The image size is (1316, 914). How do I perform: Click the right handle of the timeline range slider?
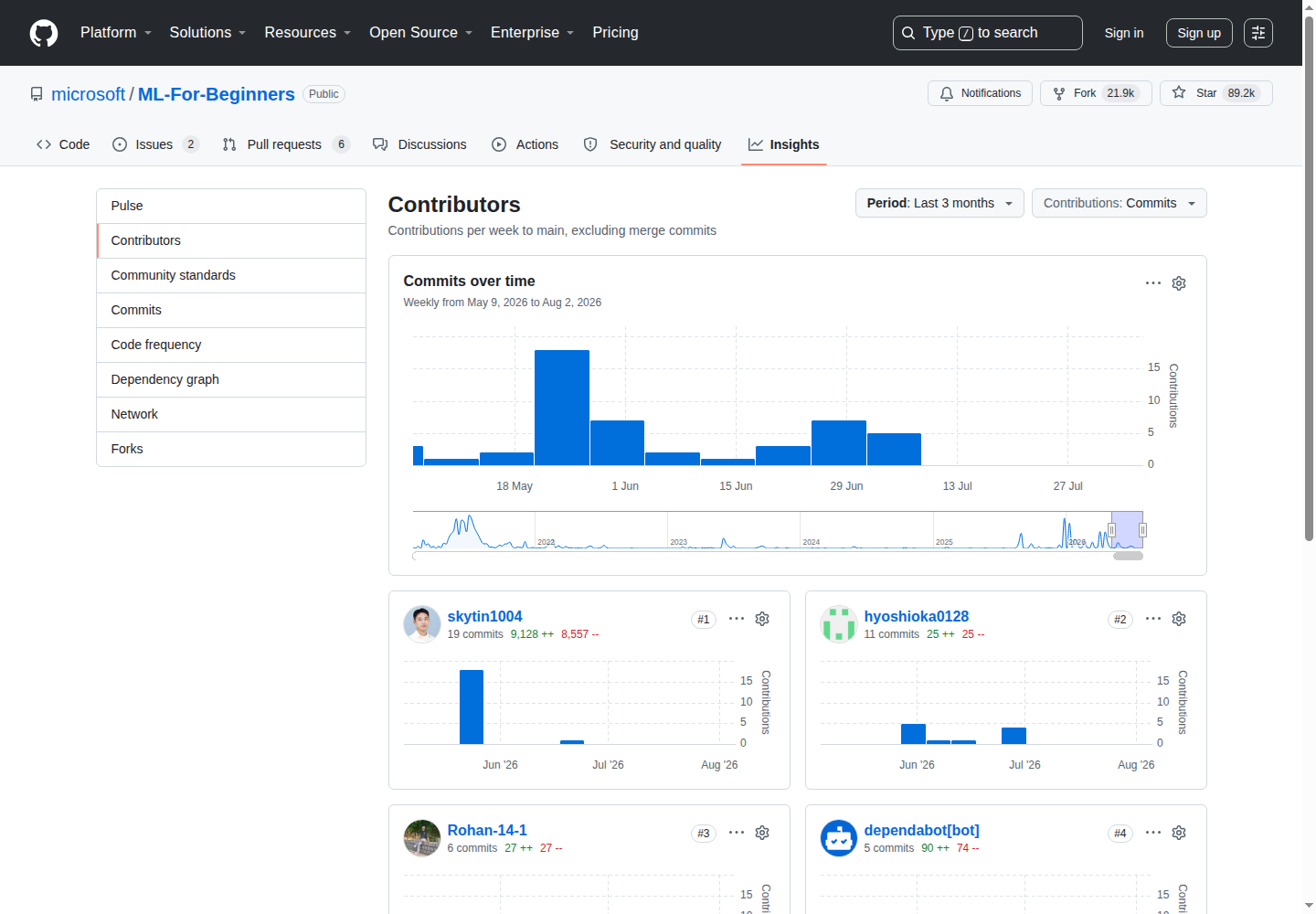coord(1142,530)
